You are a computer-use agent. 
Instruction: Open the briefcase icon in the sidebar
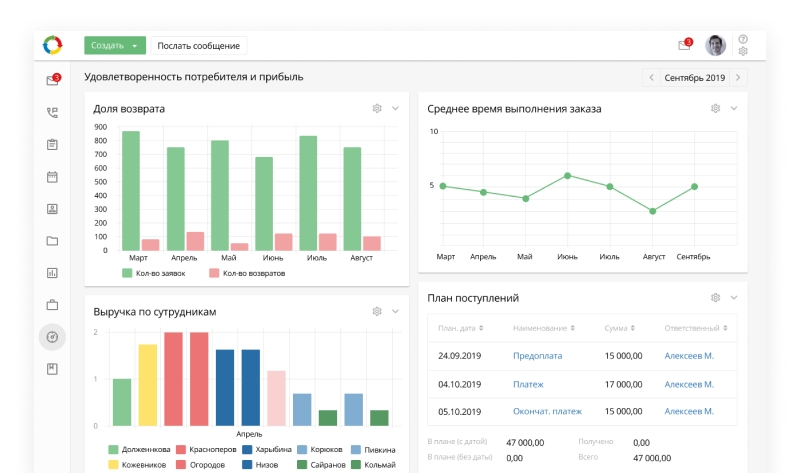52,304
